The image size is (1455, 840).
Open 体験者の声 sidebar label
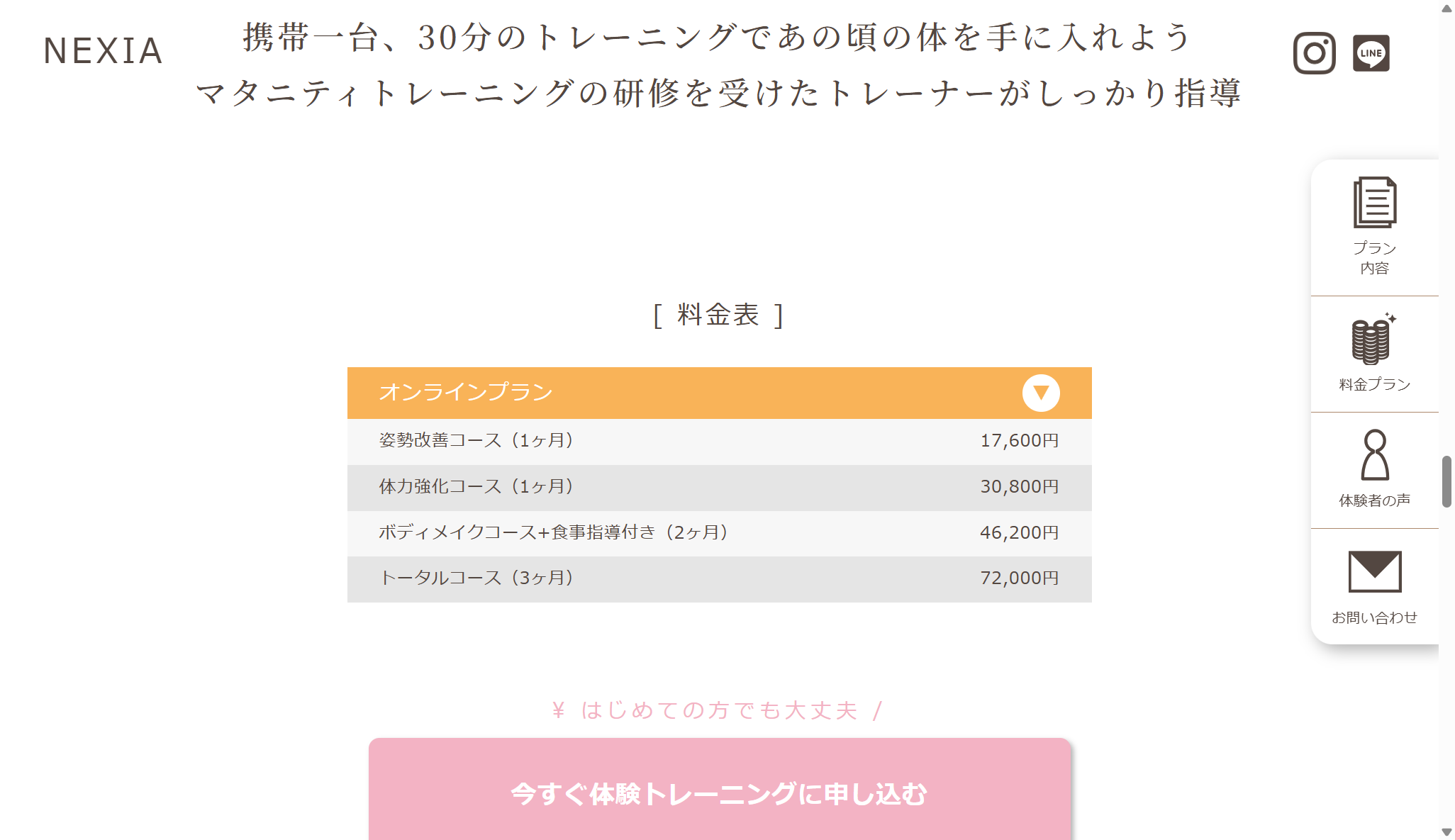pos(1374,500)
